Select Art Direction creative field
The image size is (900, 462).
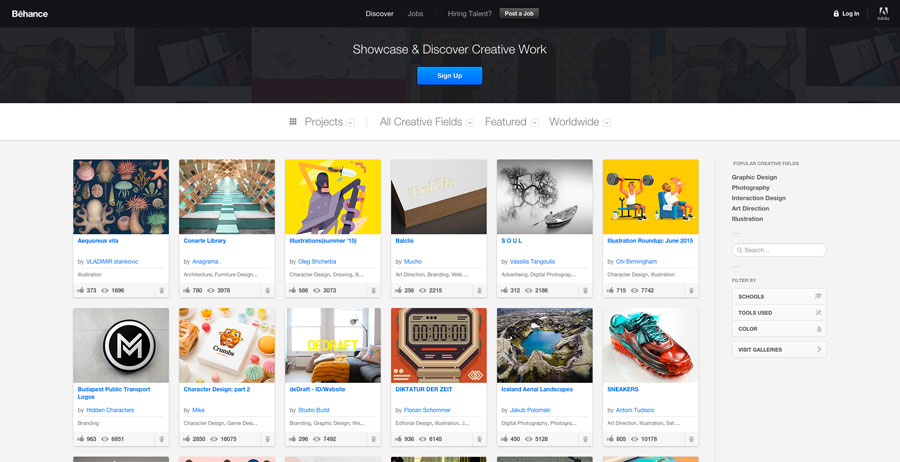tap(750, 208)
